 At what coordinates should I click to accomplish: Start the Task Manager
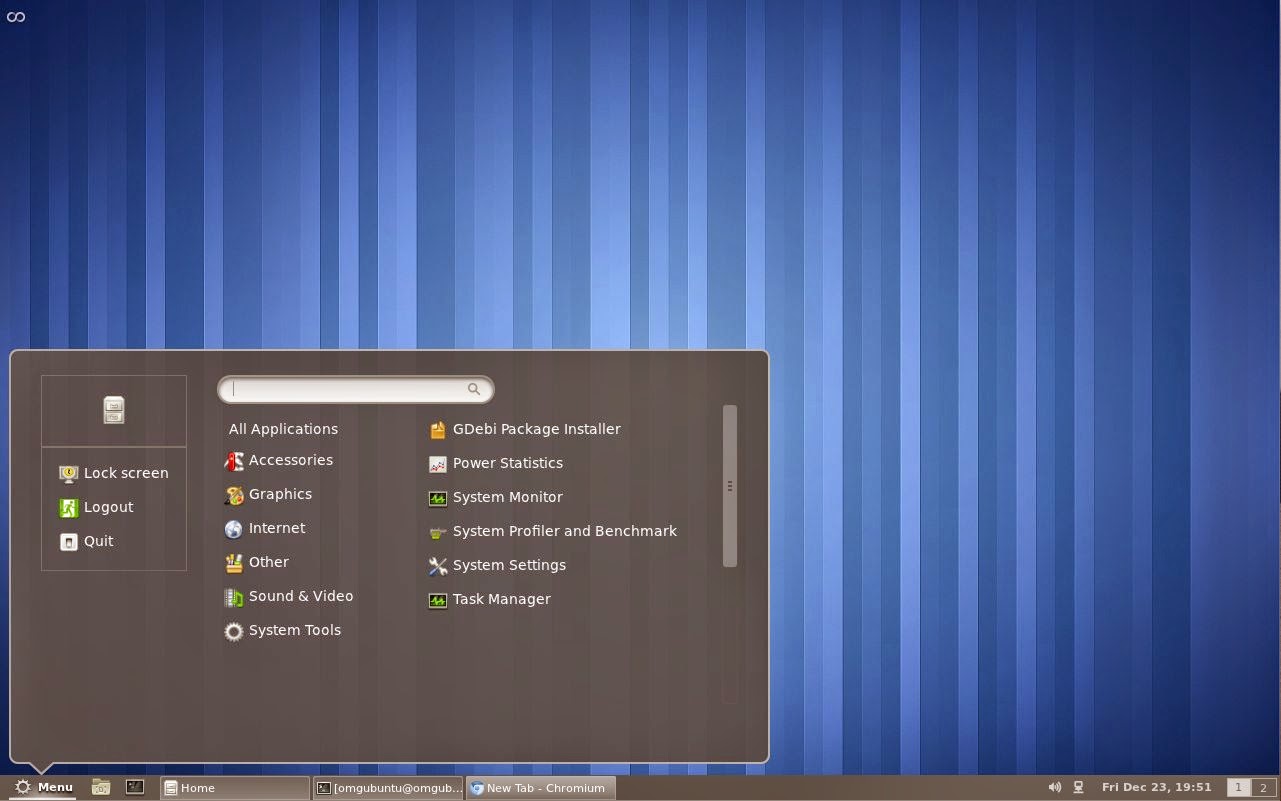pos(501,599)
